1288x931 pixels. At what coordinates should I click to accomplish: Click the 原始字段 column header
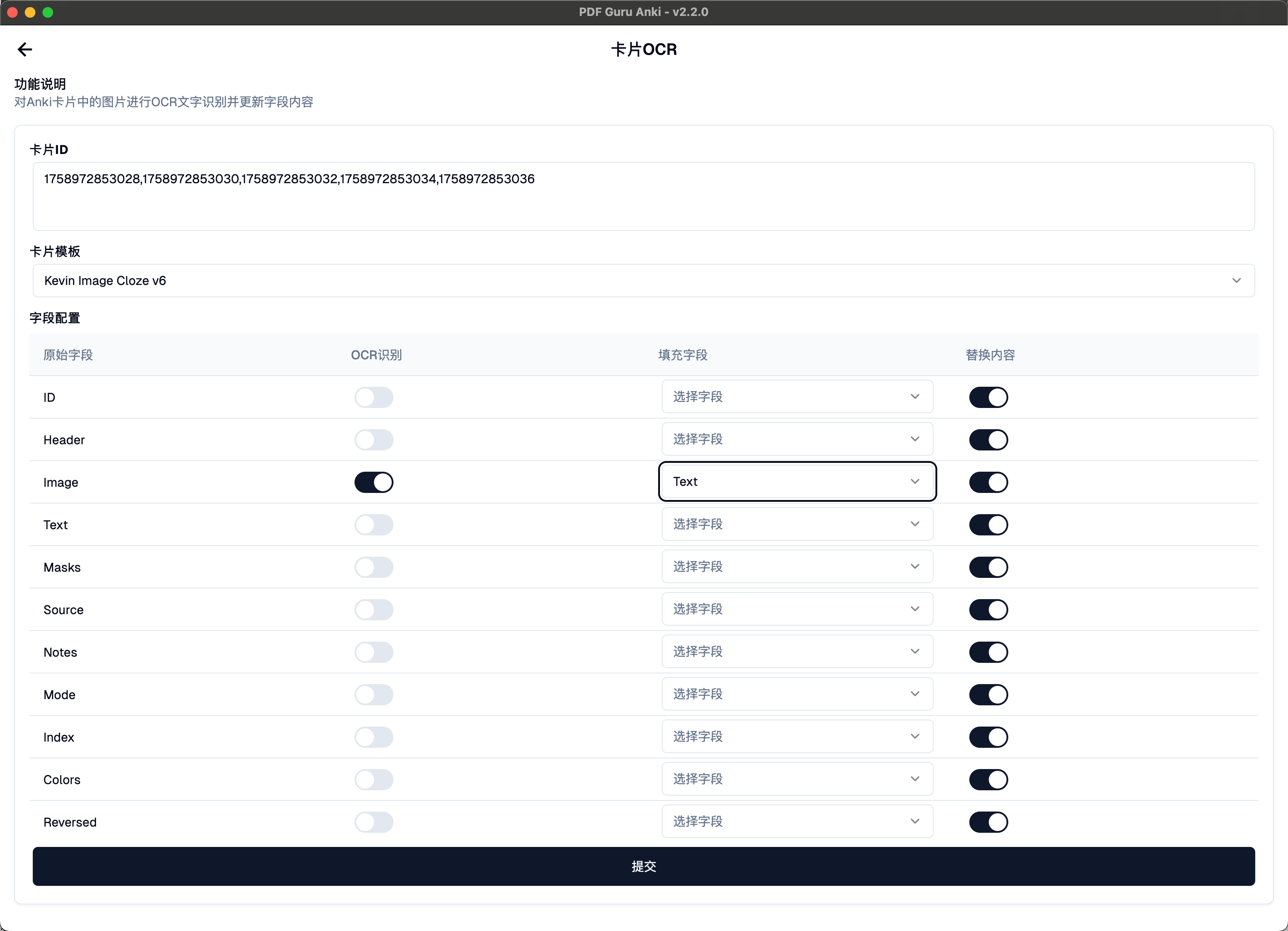(x=68, y=355)
